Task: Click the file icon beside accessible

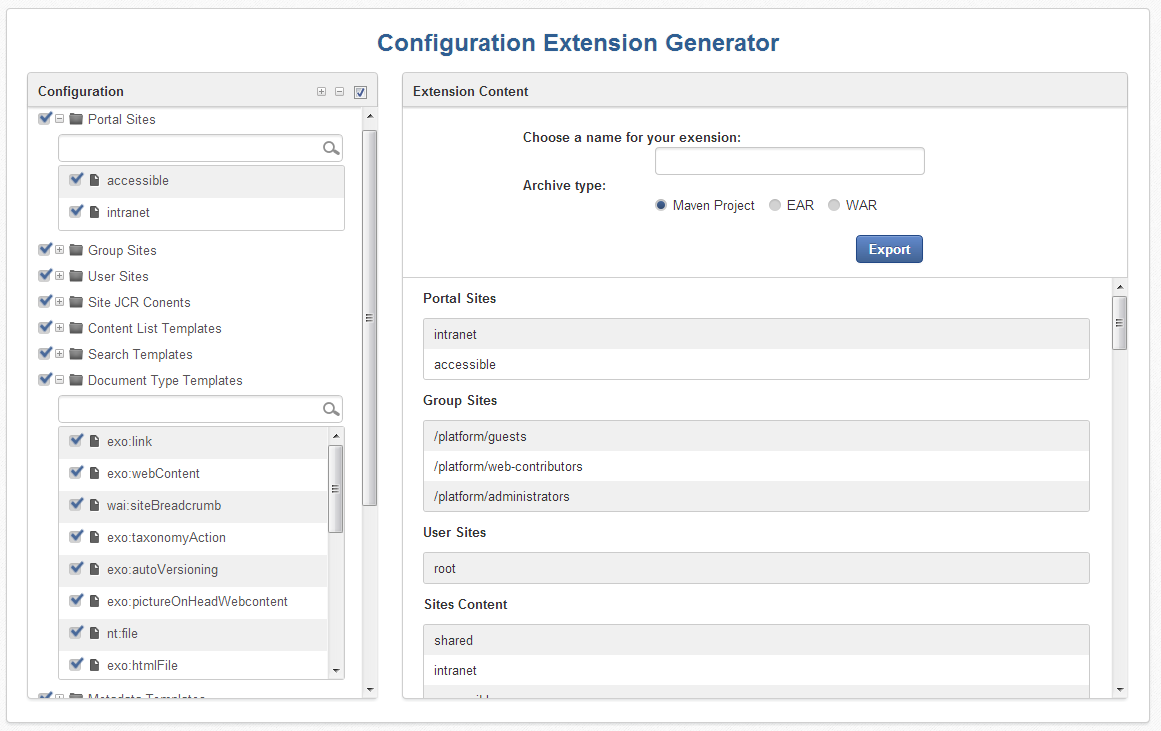Action: point(94,181)
